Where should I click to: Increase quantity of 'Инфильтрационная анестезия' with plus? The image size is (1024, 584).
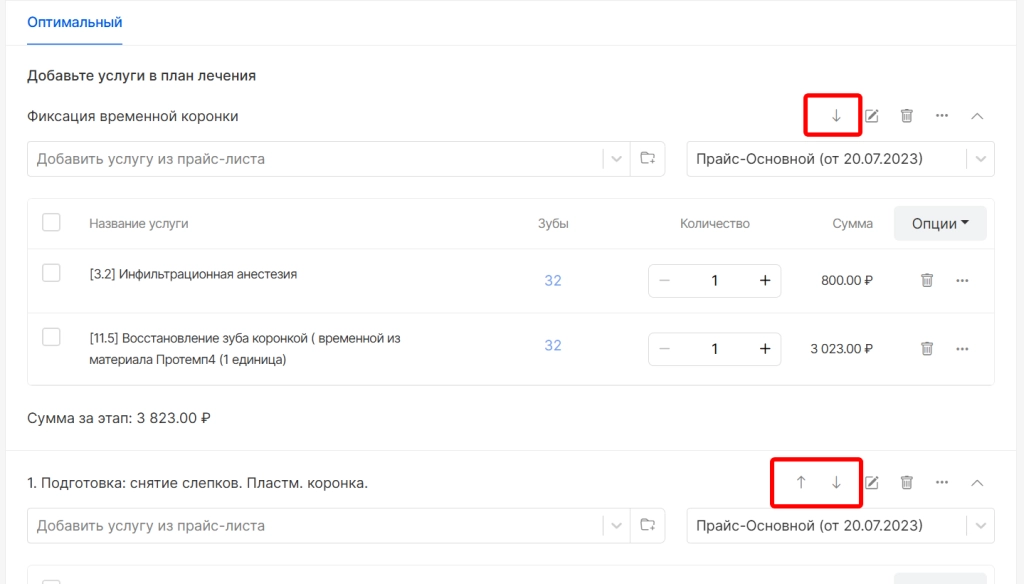[x=765, y=280]
